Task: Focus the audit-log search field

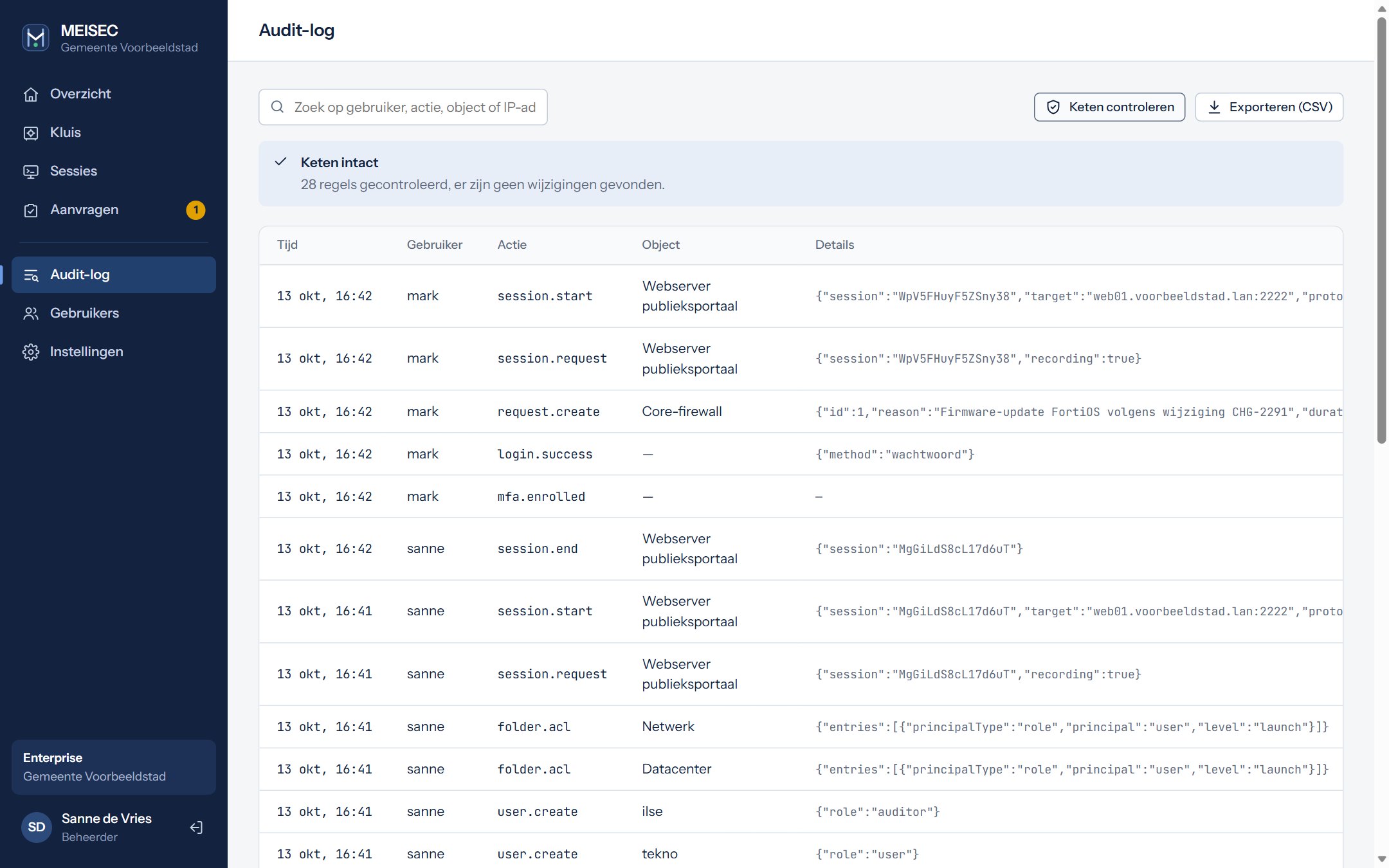Action: pos(403,107)
